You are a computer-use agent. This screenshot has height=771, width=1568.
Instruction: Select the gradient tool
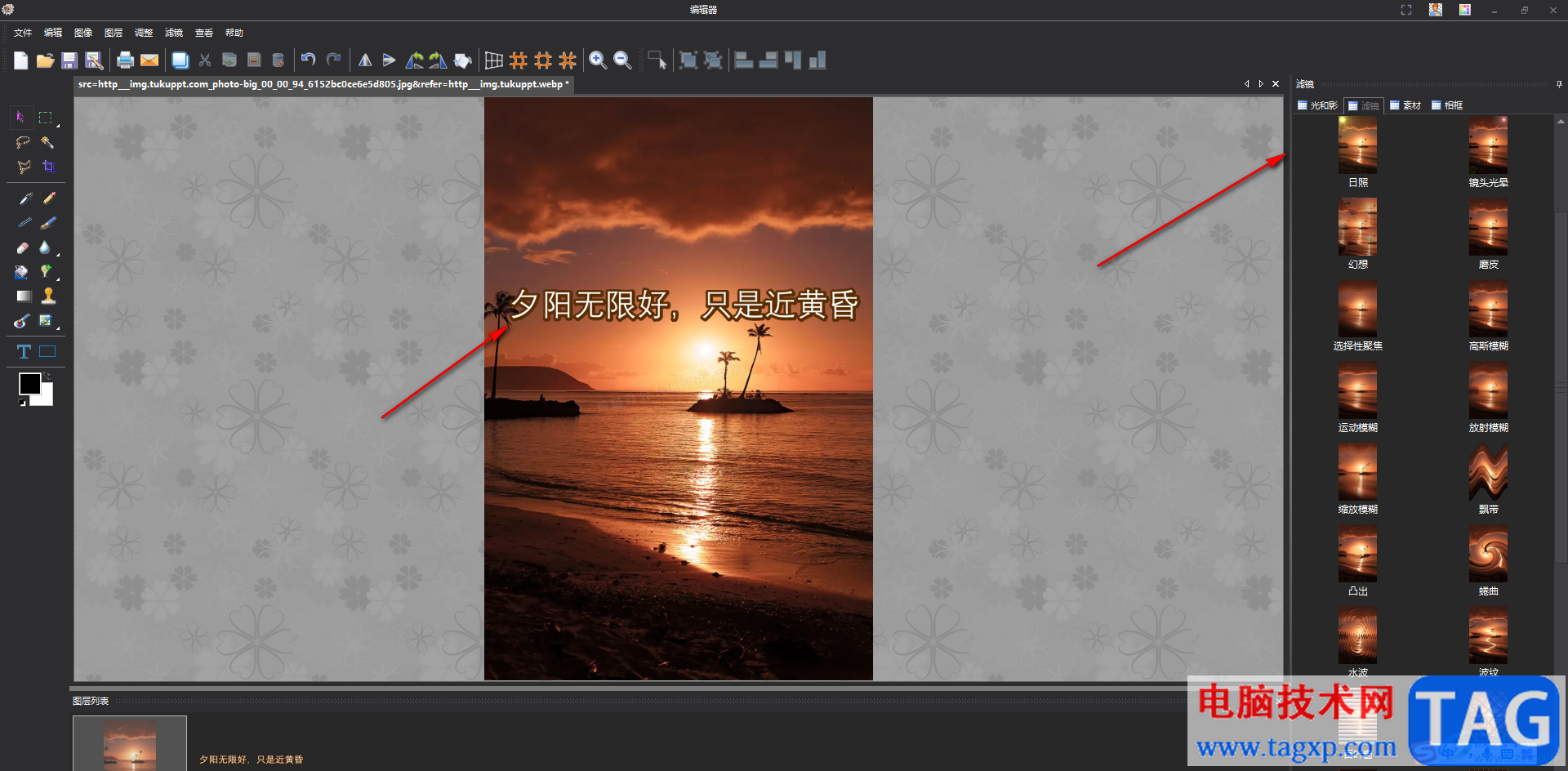(x=24, y=296)
